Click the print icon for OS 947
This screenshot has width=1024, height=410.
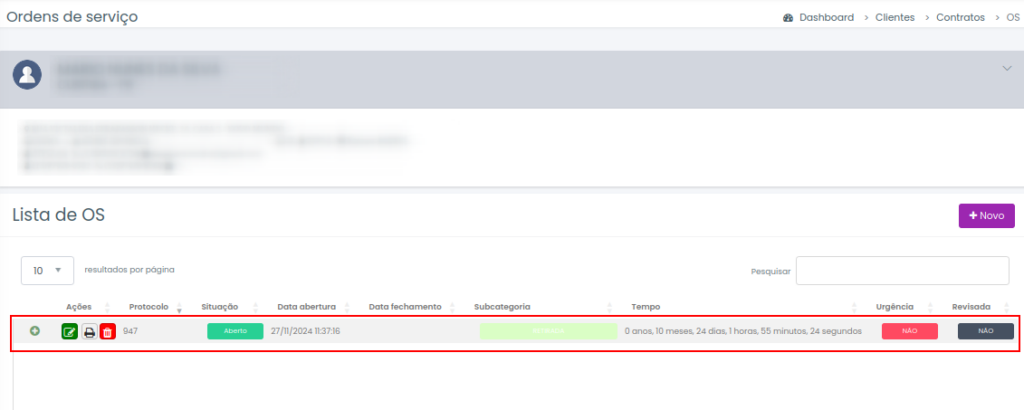pyautogui.click(x=89, y=332)
